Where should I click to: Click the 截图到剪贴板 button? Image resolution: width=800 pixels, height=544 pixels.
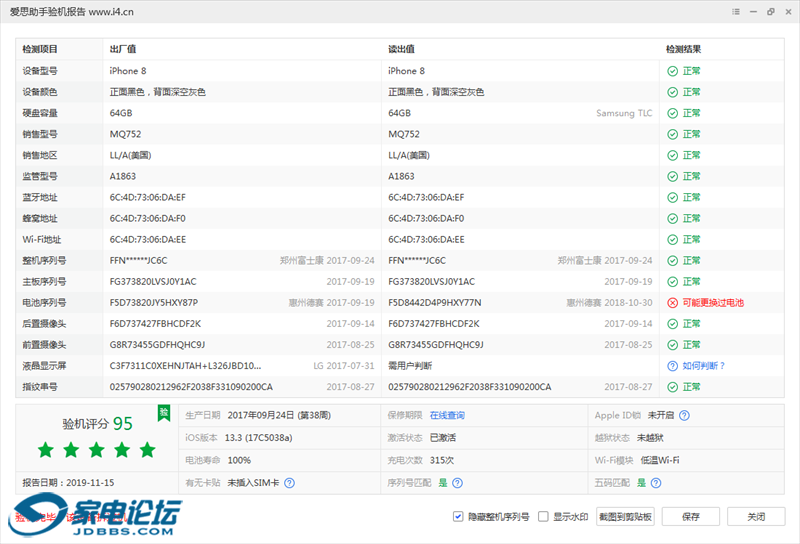pyautogui.click(x=625, y=516)
